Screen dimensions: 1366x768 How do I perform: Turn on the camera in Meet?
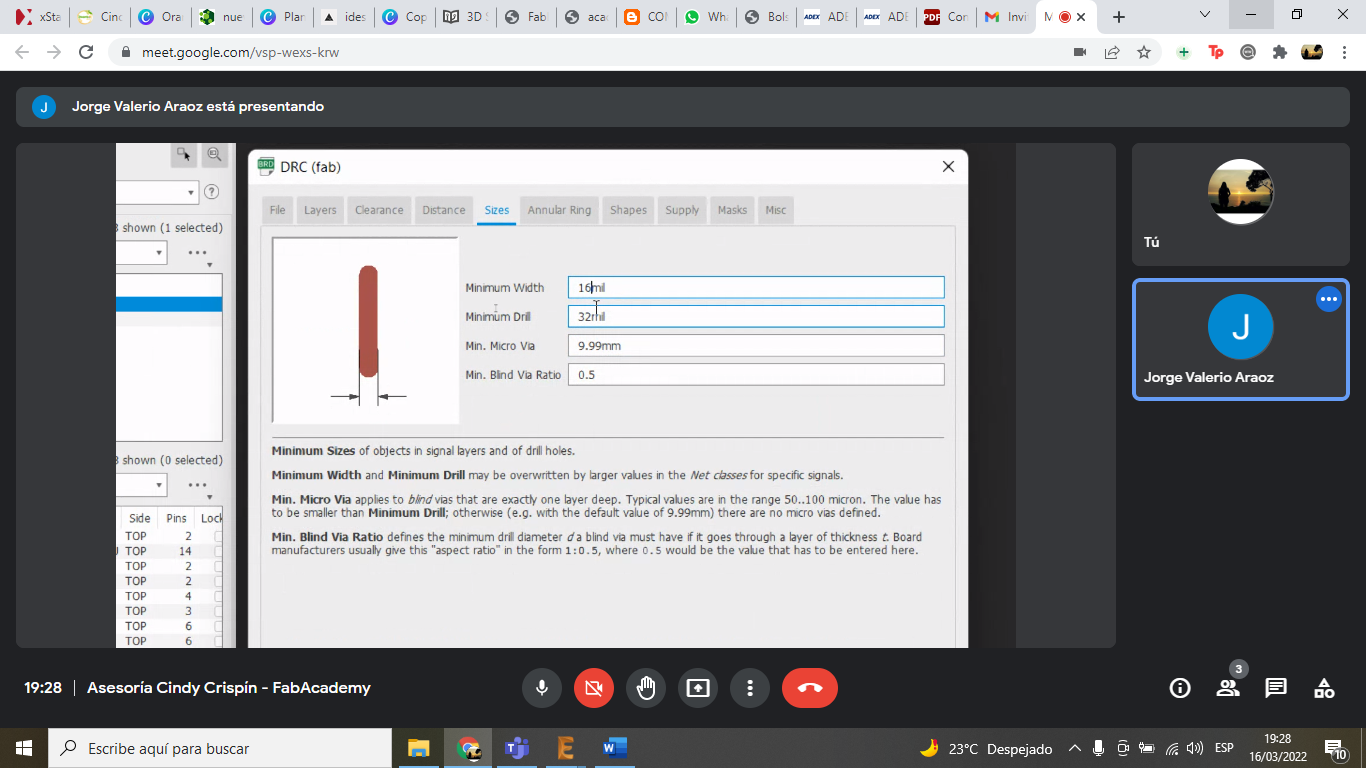tap(594, 688)
